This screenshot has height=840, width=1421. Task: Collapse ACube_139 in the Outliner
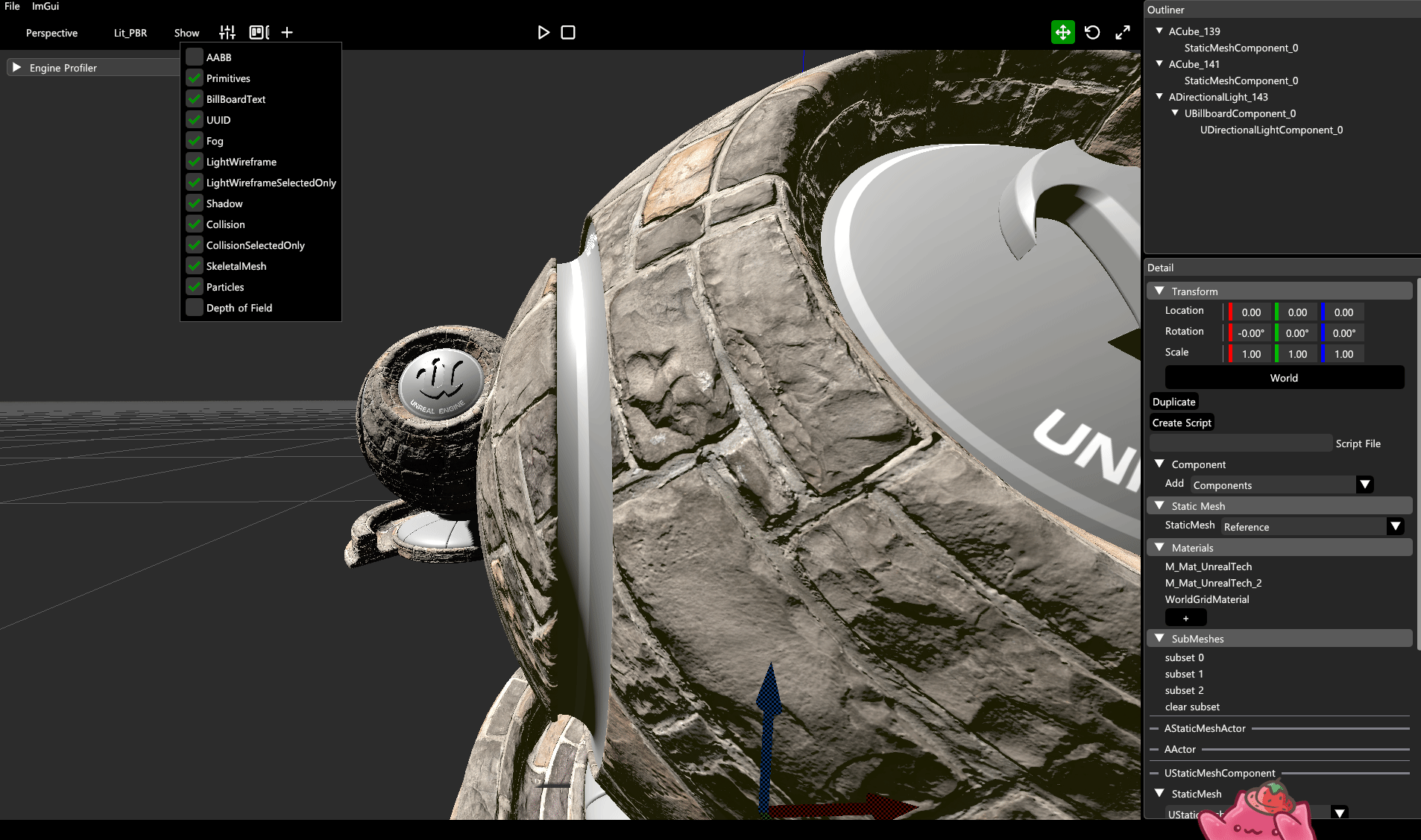coord(1159,31)
